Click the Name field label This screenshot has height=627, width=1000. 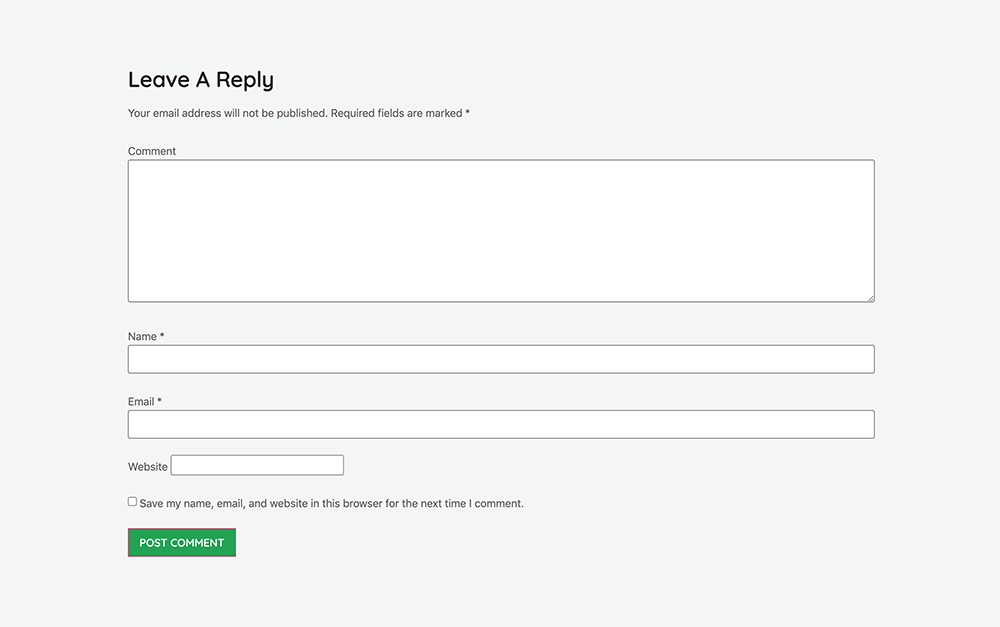pyautogui.click(x=142, y=337)
